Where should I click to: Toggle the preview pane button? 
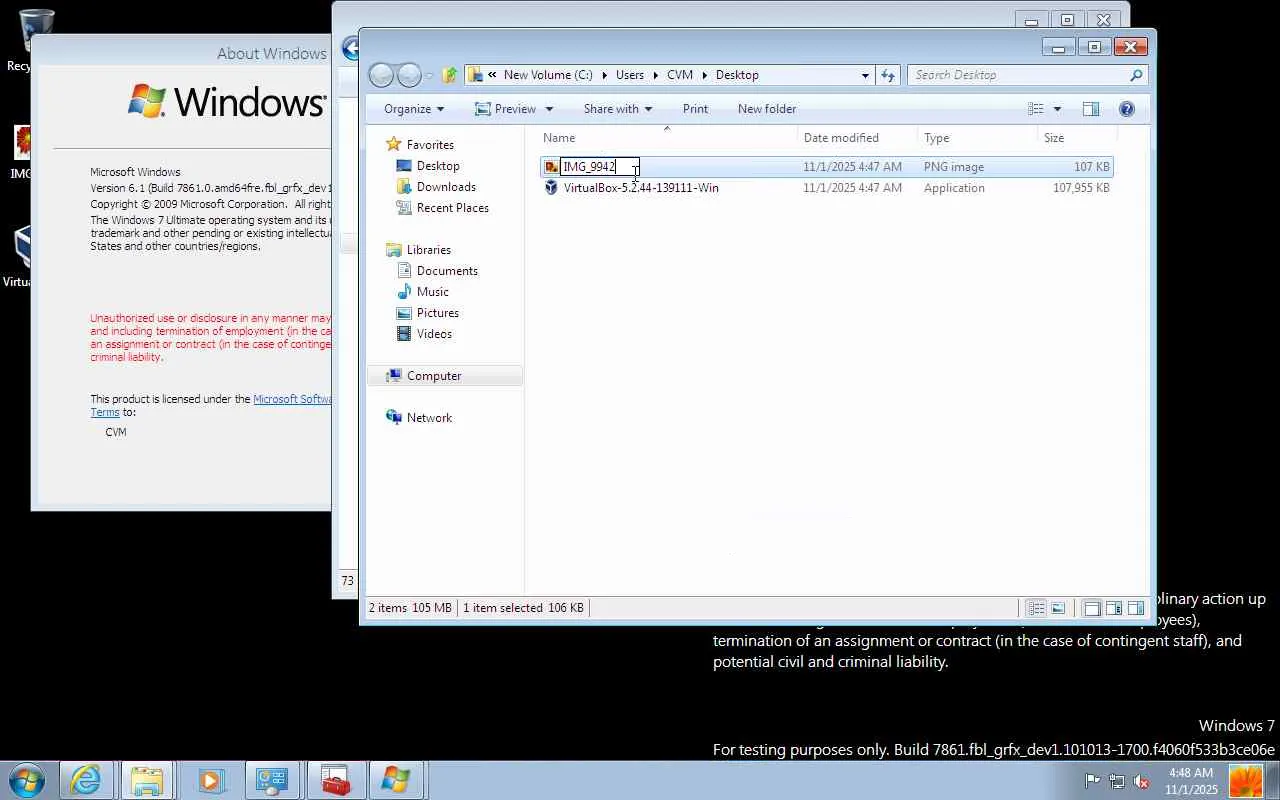[1091, 109]
